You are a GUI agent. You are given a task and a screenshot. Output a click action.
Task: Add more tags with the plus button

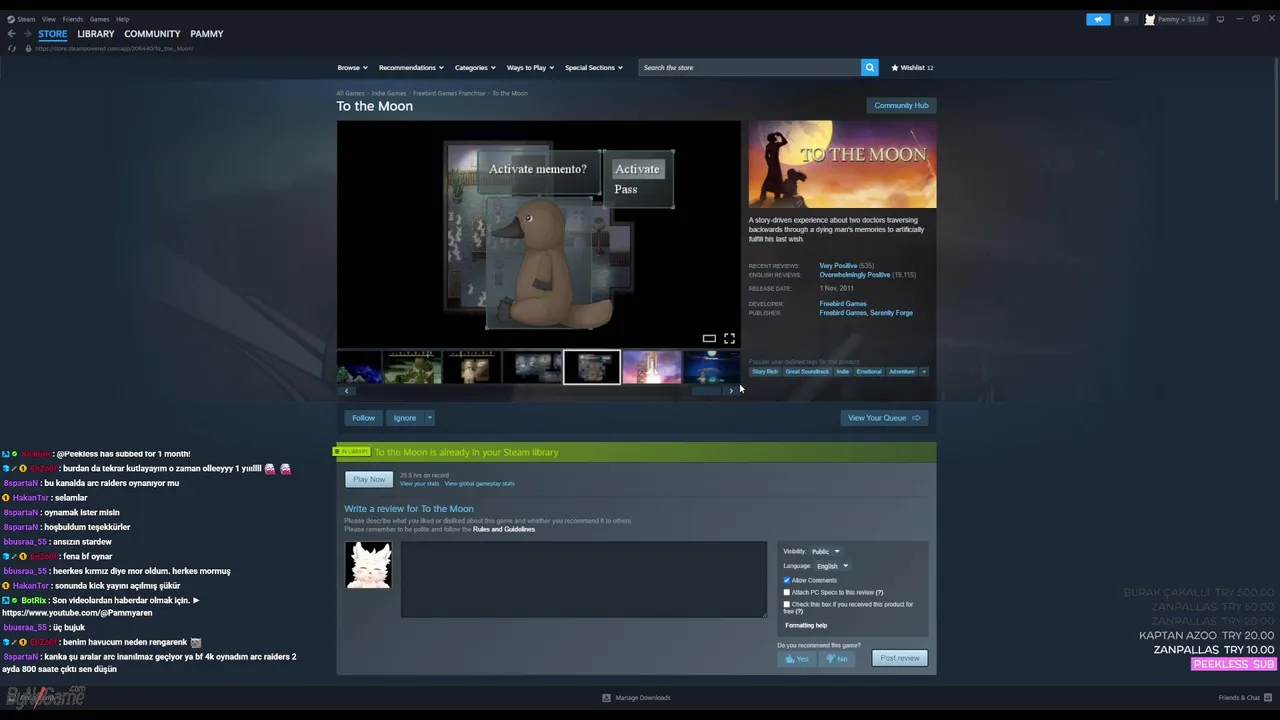click(x=923, y=372)
